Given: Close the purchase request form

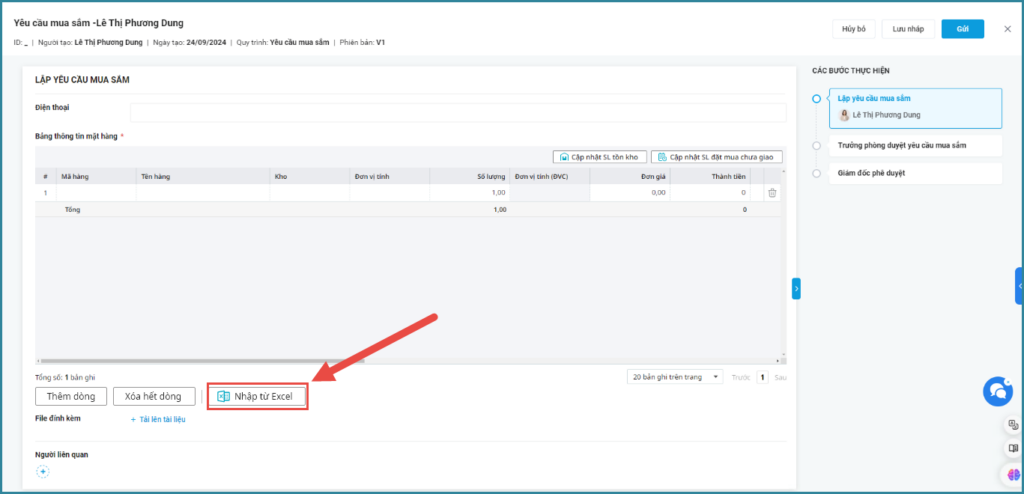Looking at the screenshot, I should [x=1008, y=29].
